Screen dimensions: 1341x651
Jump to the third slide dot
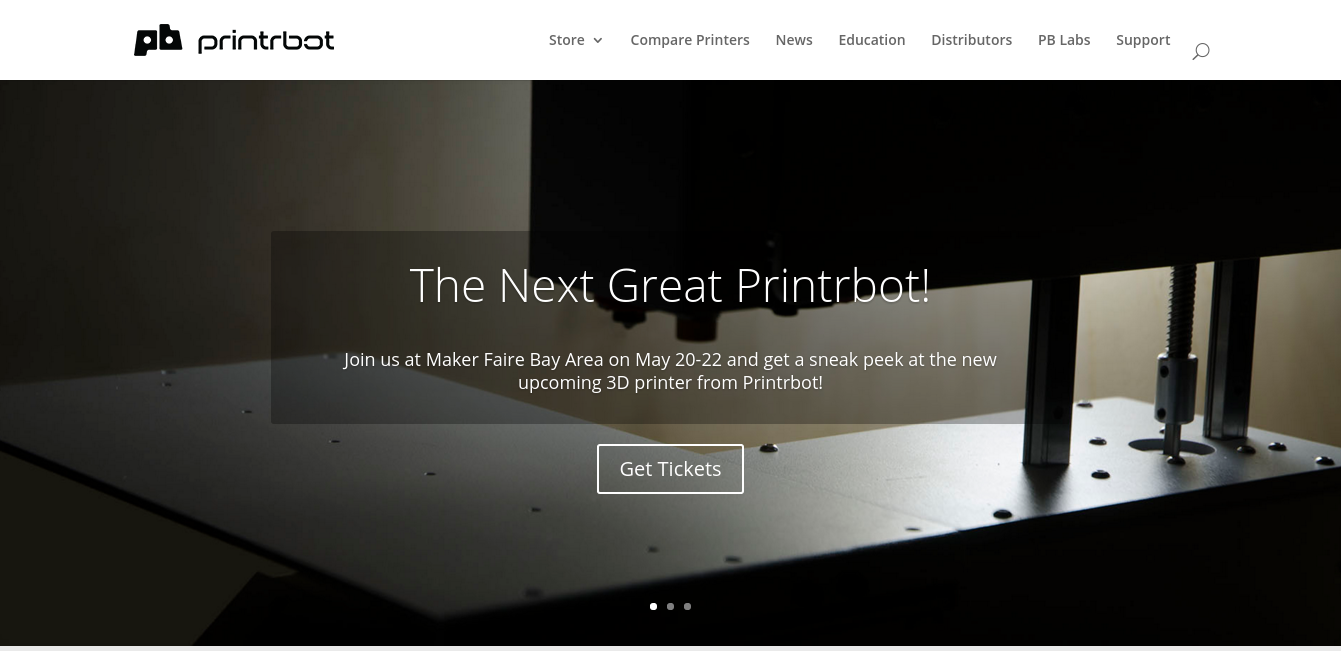point(687,606)
